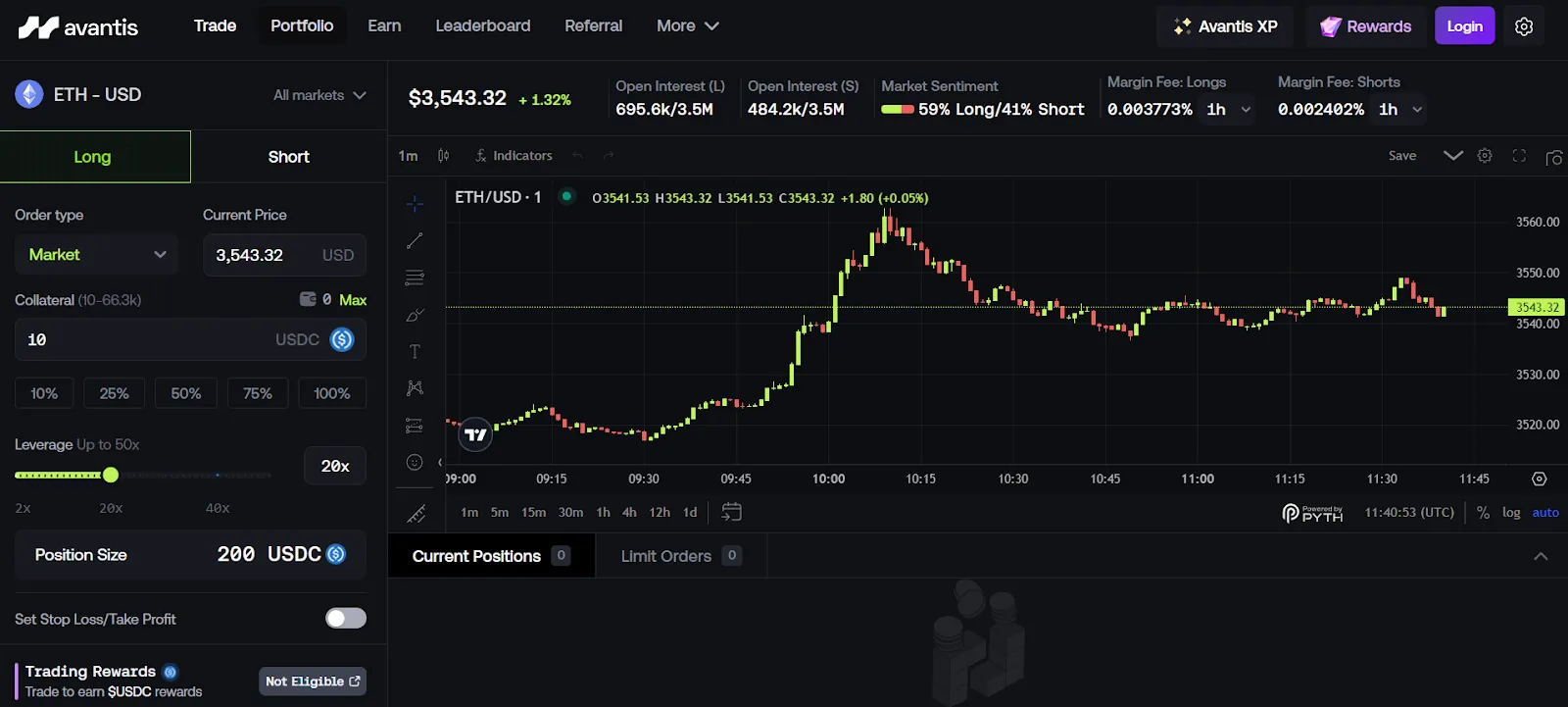The height and width of the screenshot is (707, 1568).
Task: Enter fullscreen chart mode
Action: [x=1519, y=156]
